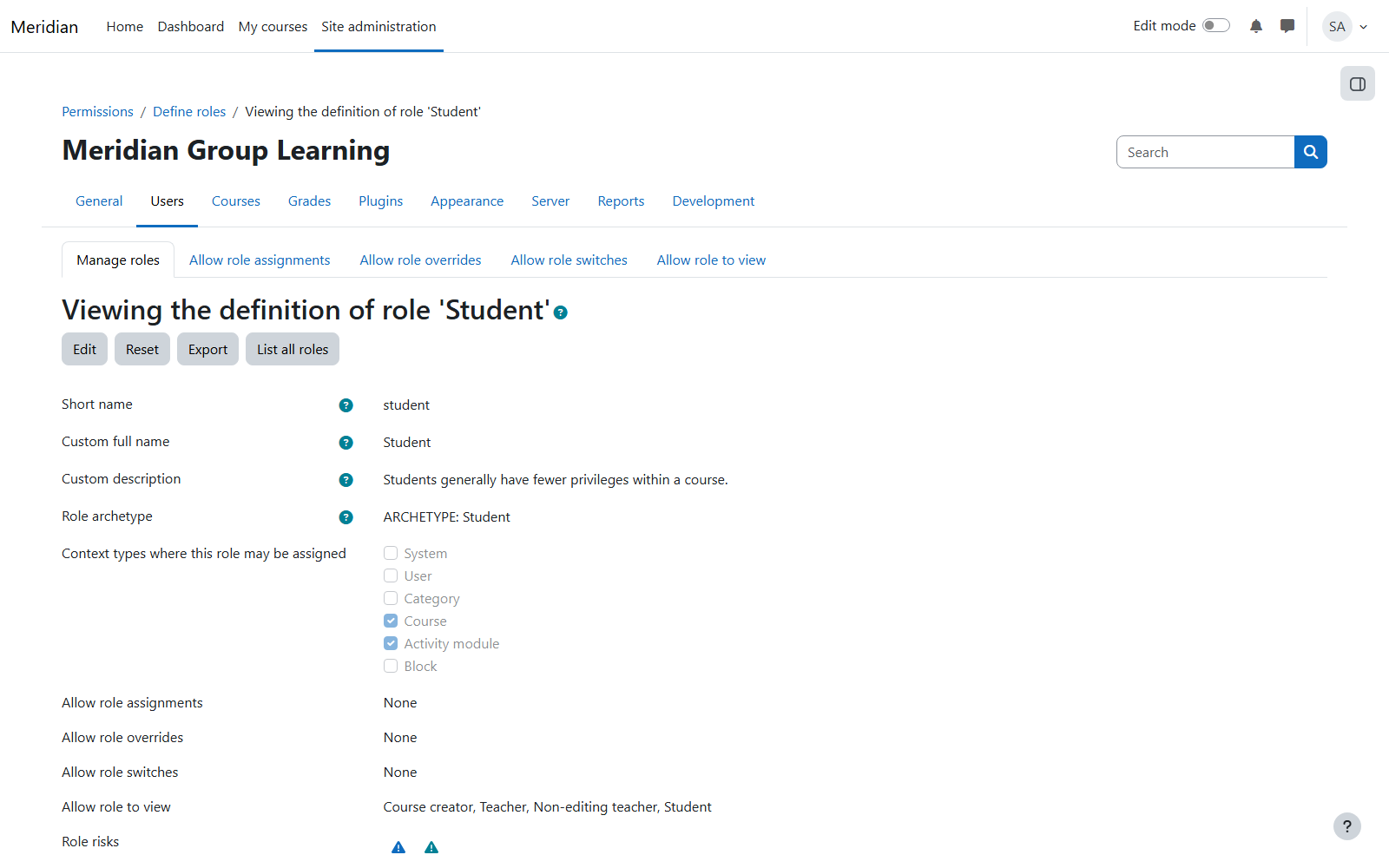The height and width of the screenshot is (868, 1389).
Task: Click the Export button
Action: [x=207, y=349]
